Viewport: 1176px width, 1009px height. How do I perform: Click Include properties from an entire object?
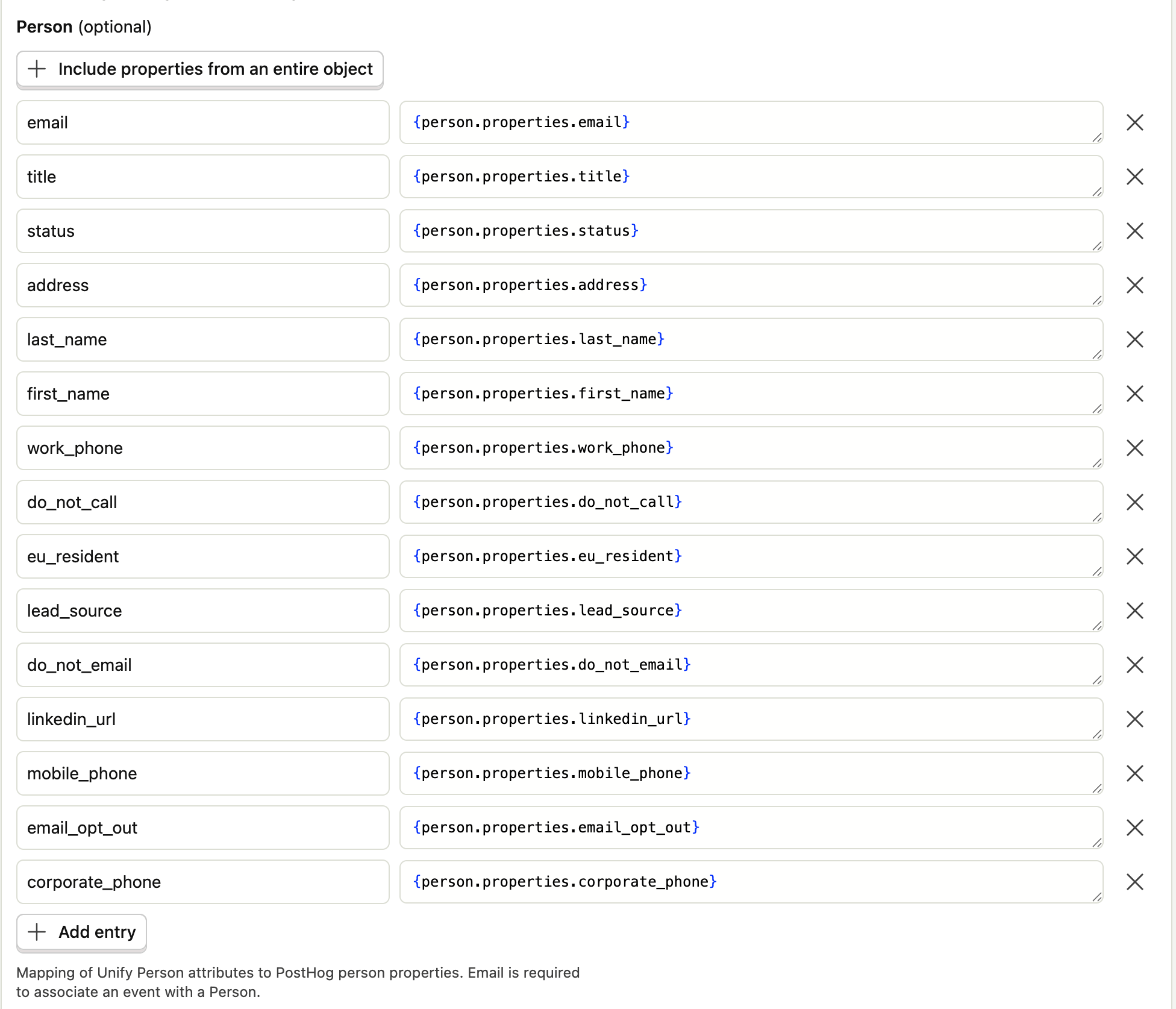pos(200,69)
